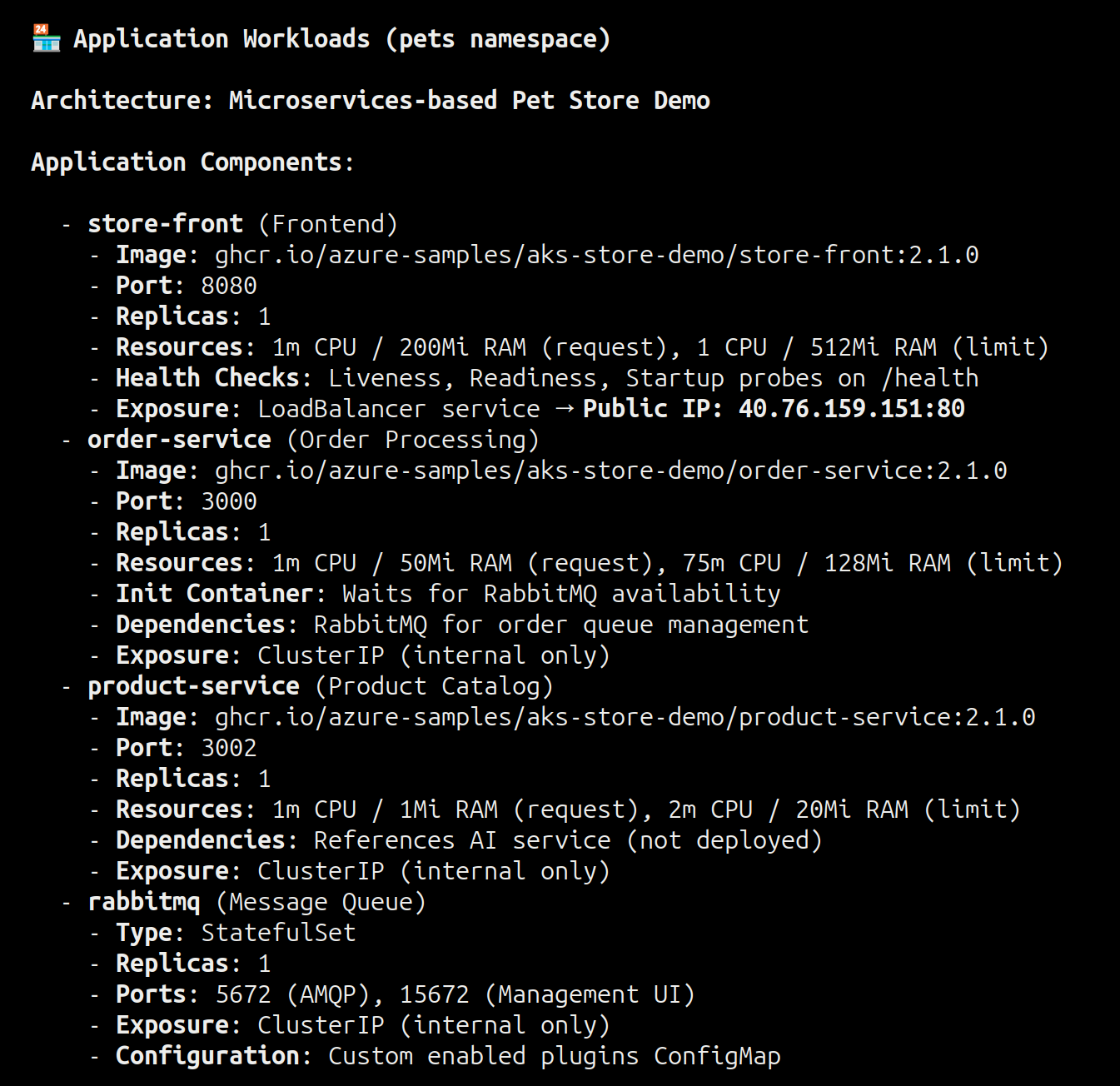Click the store emoji icon in heading
The height and width of the screenshot is (1086, 1120).
pos(46,38)
